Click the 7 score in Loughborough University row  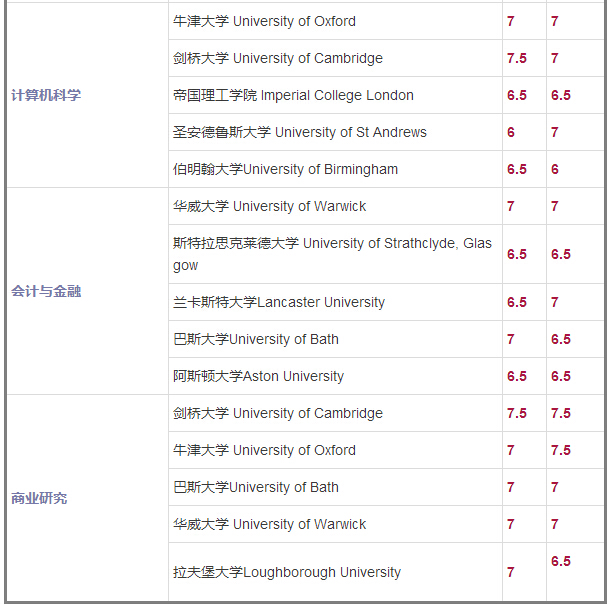tap(511, 572)
